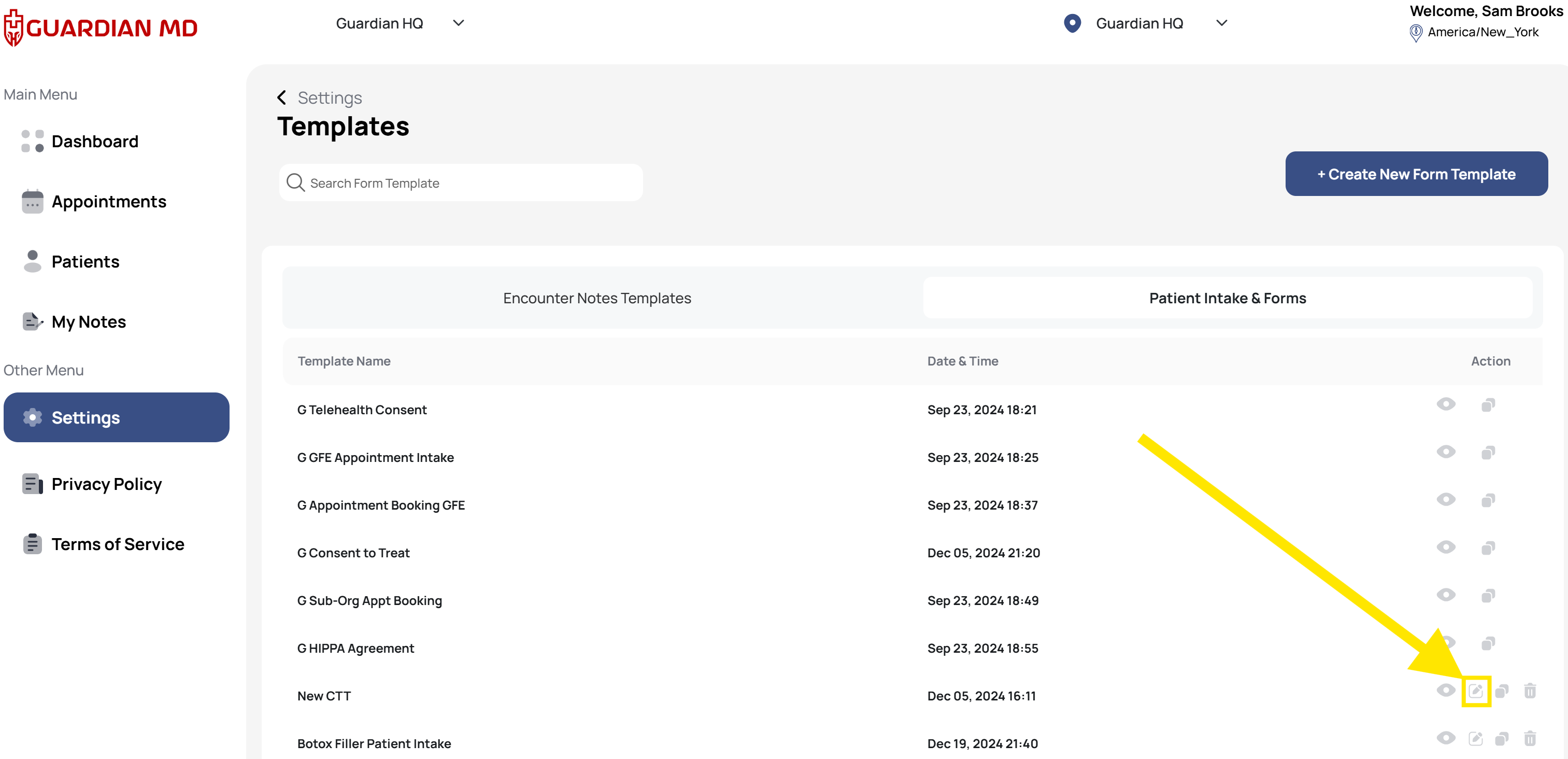Click the back arrow beside Settings
1568x759 pixels.
[x=281, y=97]
